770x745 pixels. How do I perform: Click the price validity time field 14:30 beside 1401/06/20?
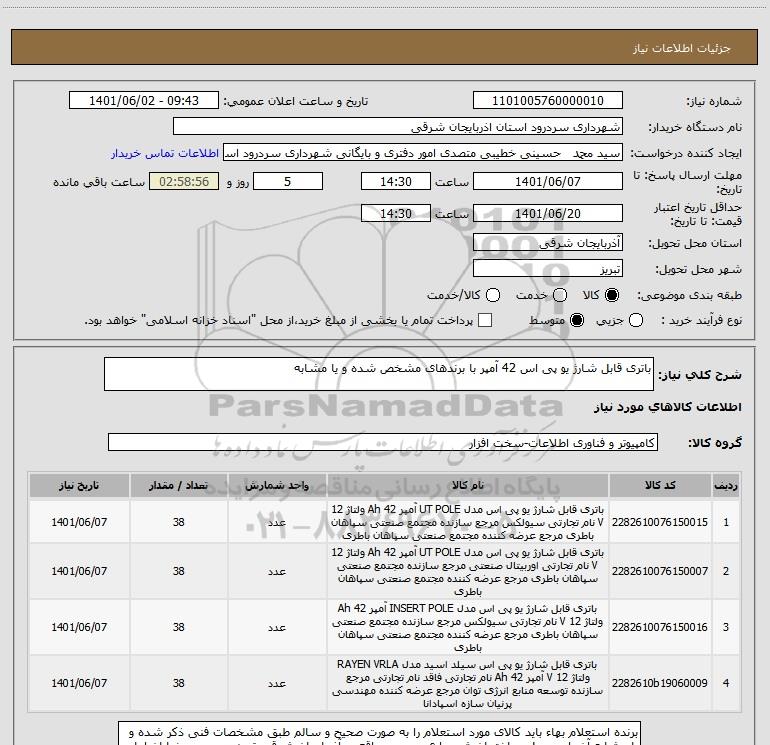pos(396,213)
